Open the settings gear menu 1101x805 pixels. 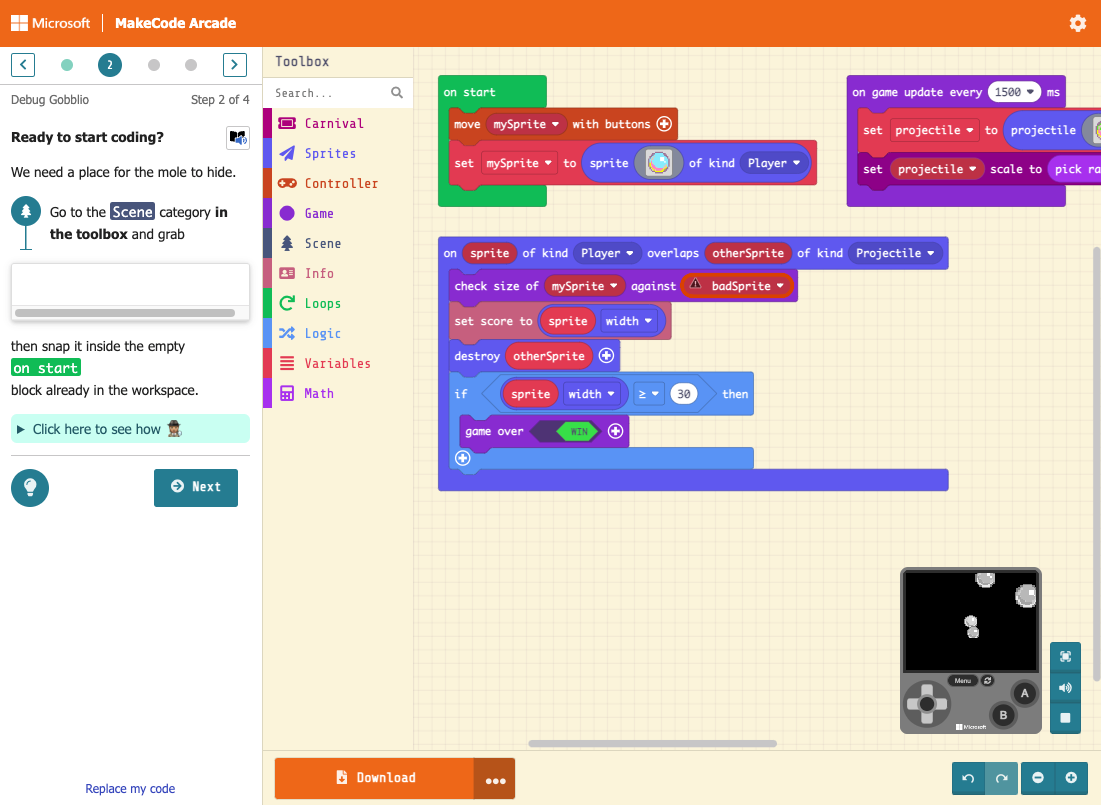pyautogui.click(x=1077, y=23)
